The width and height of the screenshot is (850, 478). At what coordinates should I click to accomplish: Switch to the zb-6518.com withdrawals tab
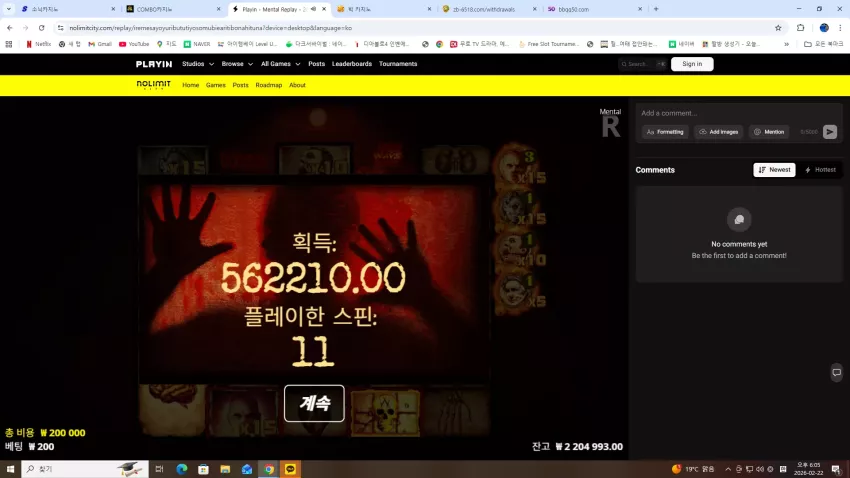click(x=490, y=9)
